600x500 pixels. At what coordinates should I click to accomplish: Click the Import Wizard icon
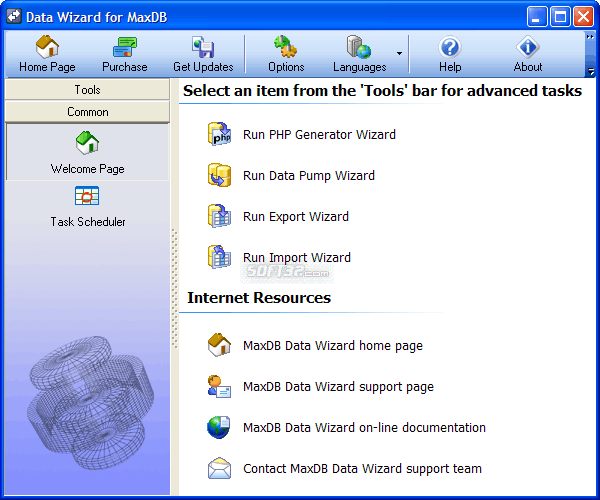tap(219, 257)
